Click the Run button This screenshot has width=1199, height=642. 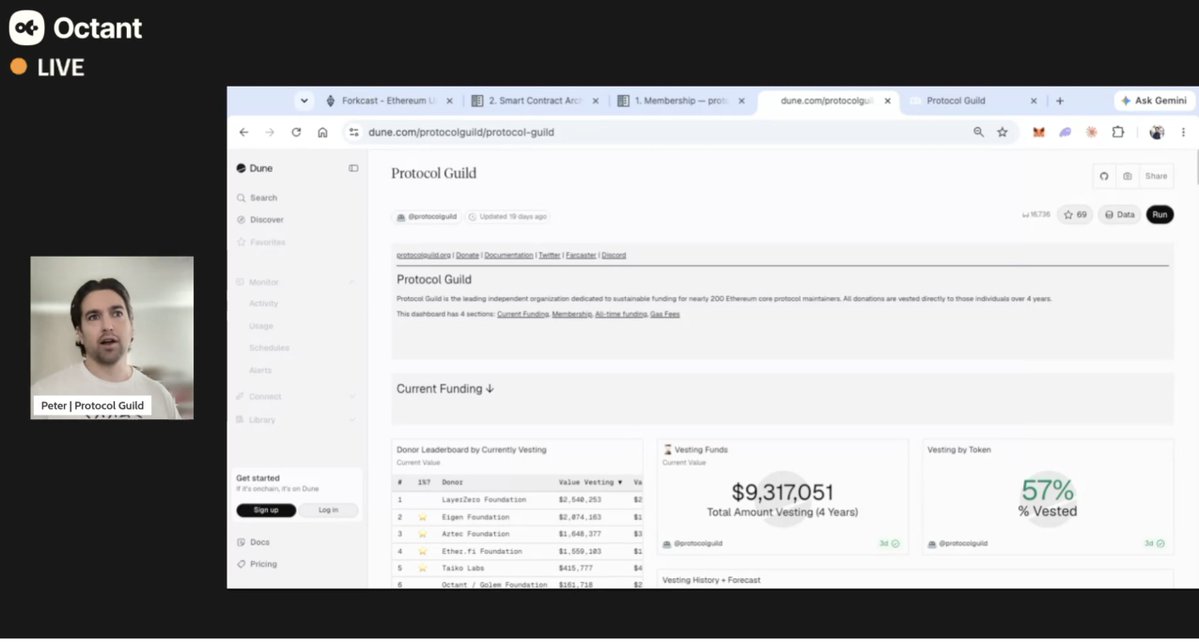pyautogui.click(x=1160, y=216)
